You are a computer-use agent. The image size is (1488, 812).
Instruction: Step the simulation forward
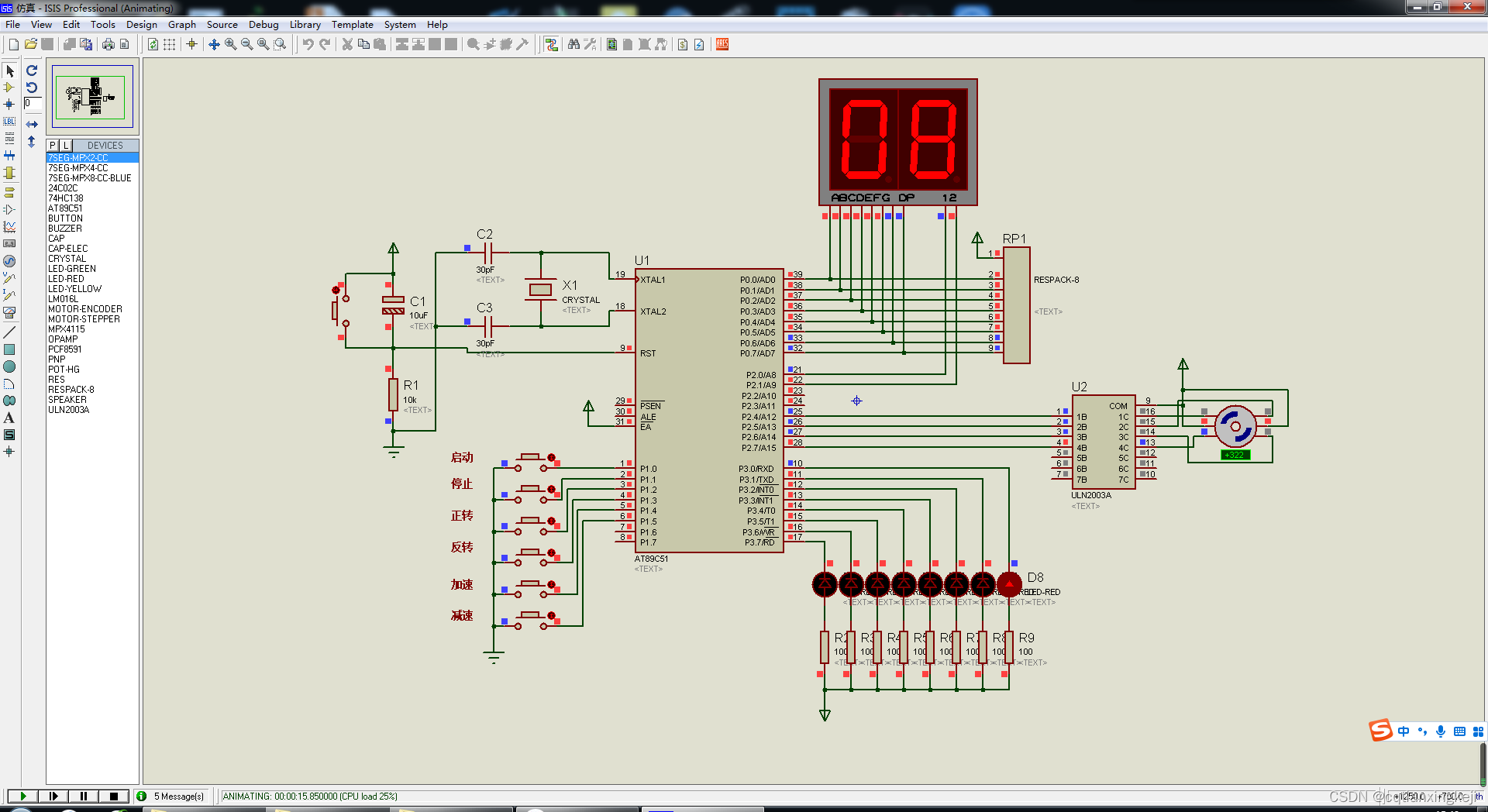[53, 796]
